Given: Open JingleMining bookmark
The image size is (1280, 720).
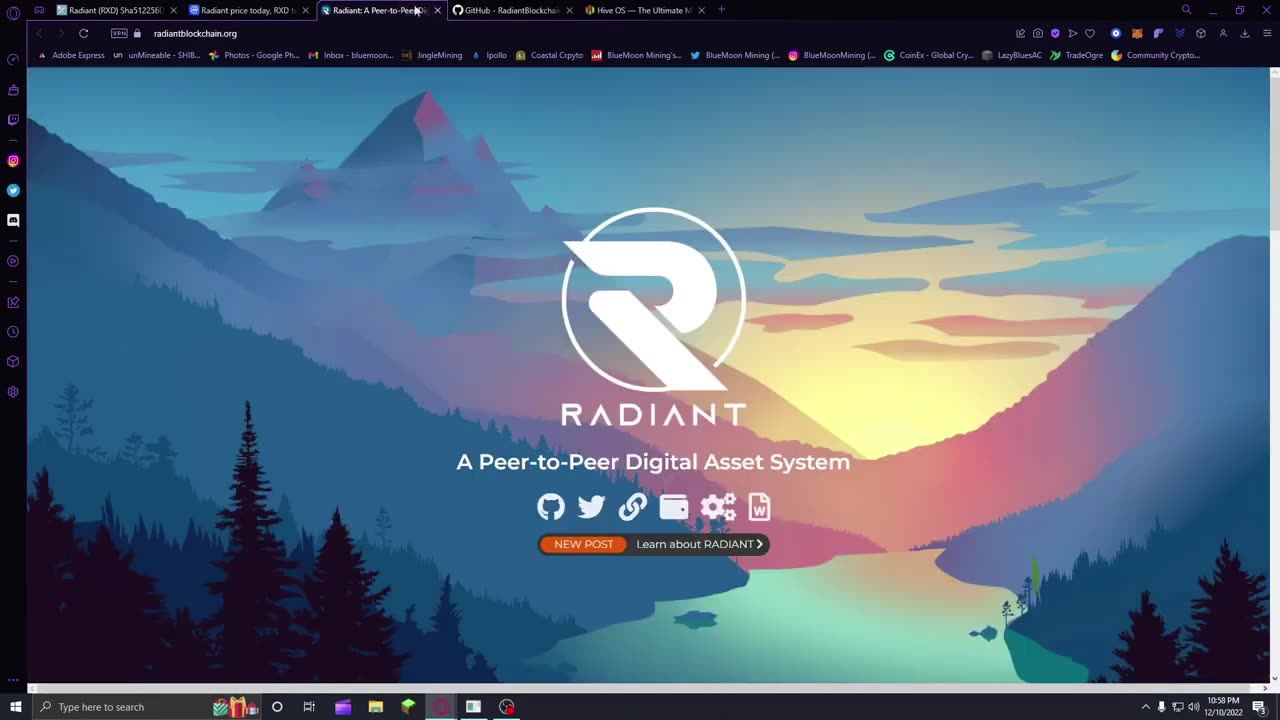Looking at the screenshot, I should click(x=432, y=55).
